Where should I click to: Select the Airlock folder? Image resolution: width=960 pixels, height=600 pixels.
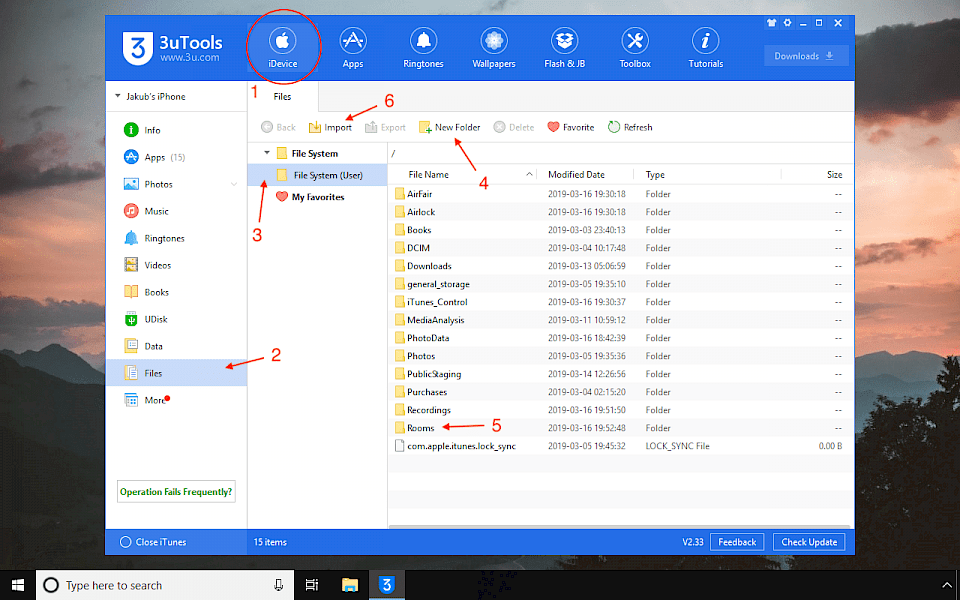[620, 212]
